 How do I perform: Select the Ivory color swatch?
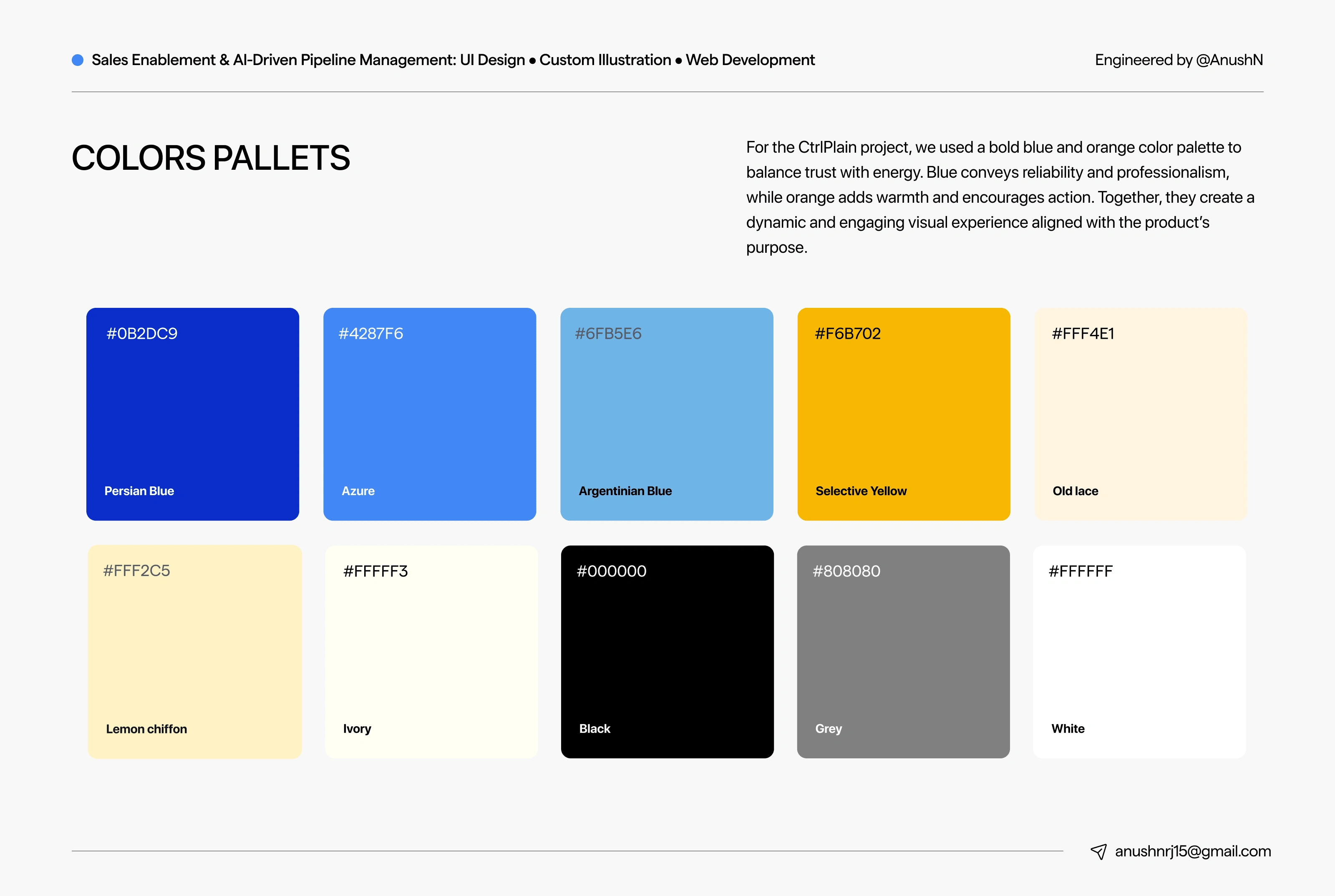431,652
